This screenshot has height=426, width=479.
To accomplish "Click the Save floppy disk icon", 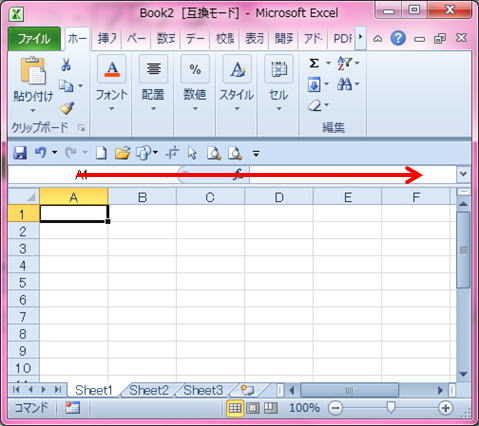I will (20, 153).
